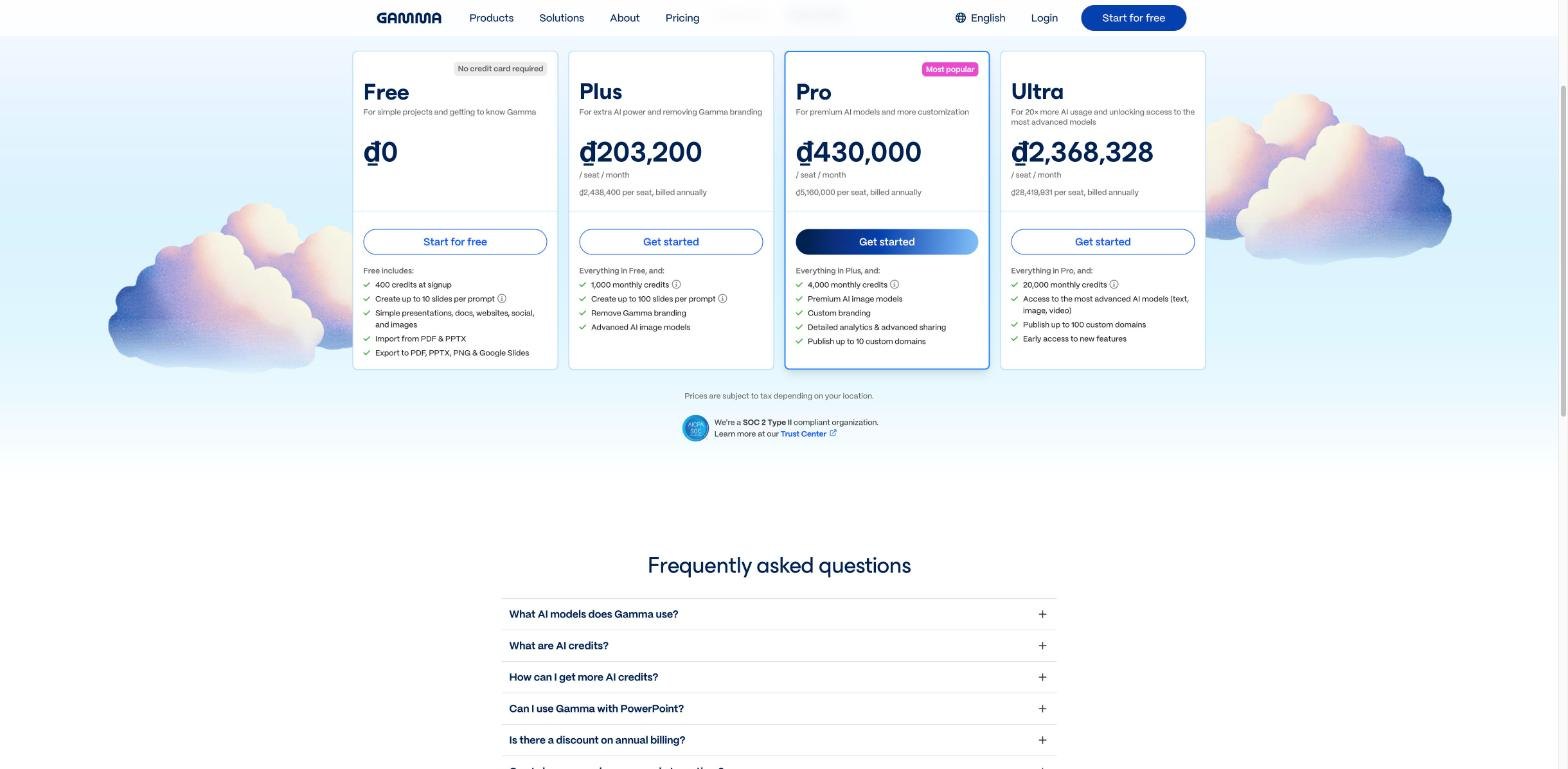Click Start for free on Free plan
Viewport: 1568px width, 769px height.
(x=455, y=242)
